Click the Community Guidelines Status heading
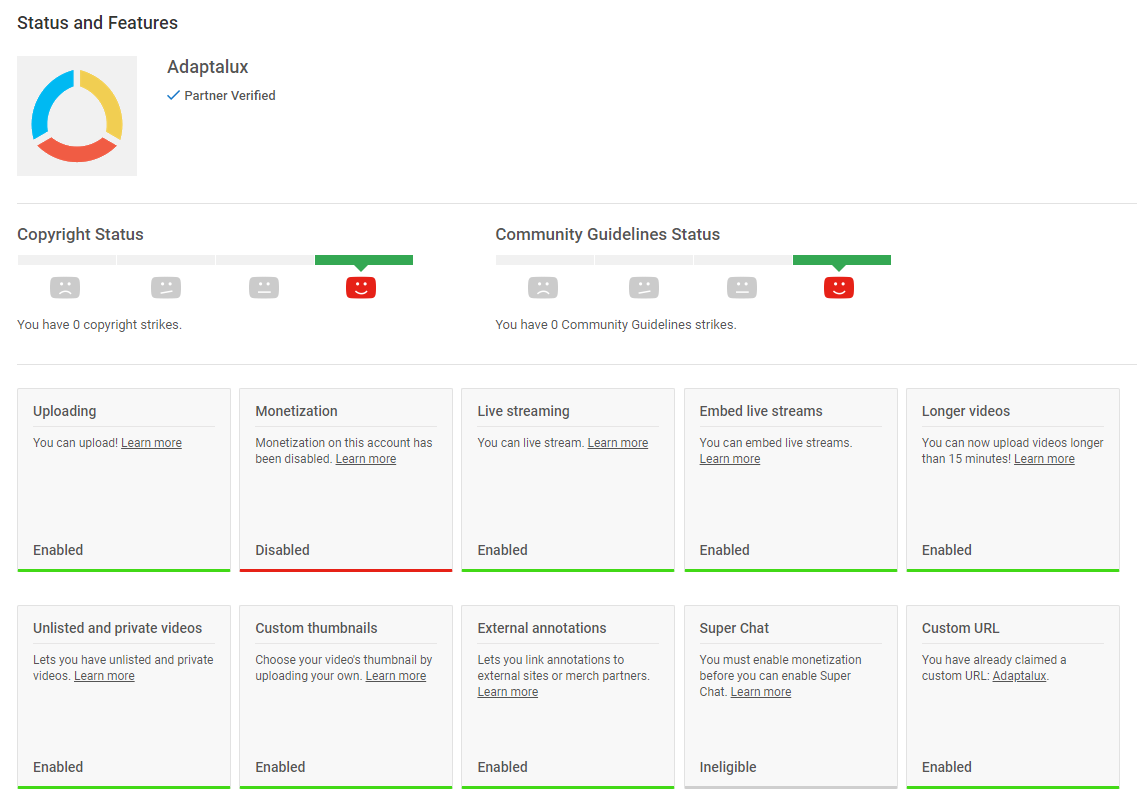This screenshot has width=1147, height=802. coord(608,234)
